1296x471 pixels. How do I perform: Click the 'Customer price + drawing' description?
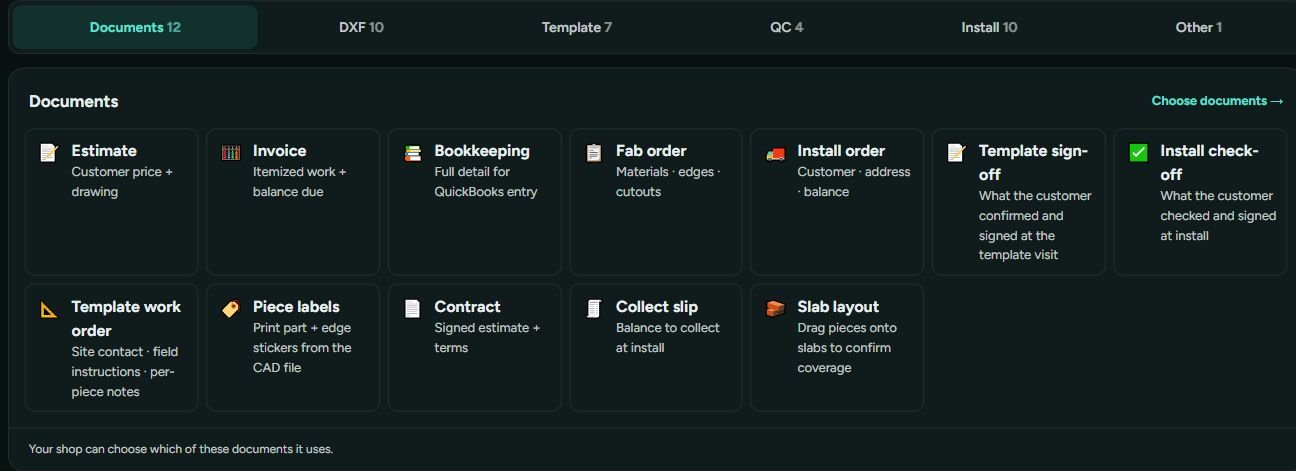[122, 182]
